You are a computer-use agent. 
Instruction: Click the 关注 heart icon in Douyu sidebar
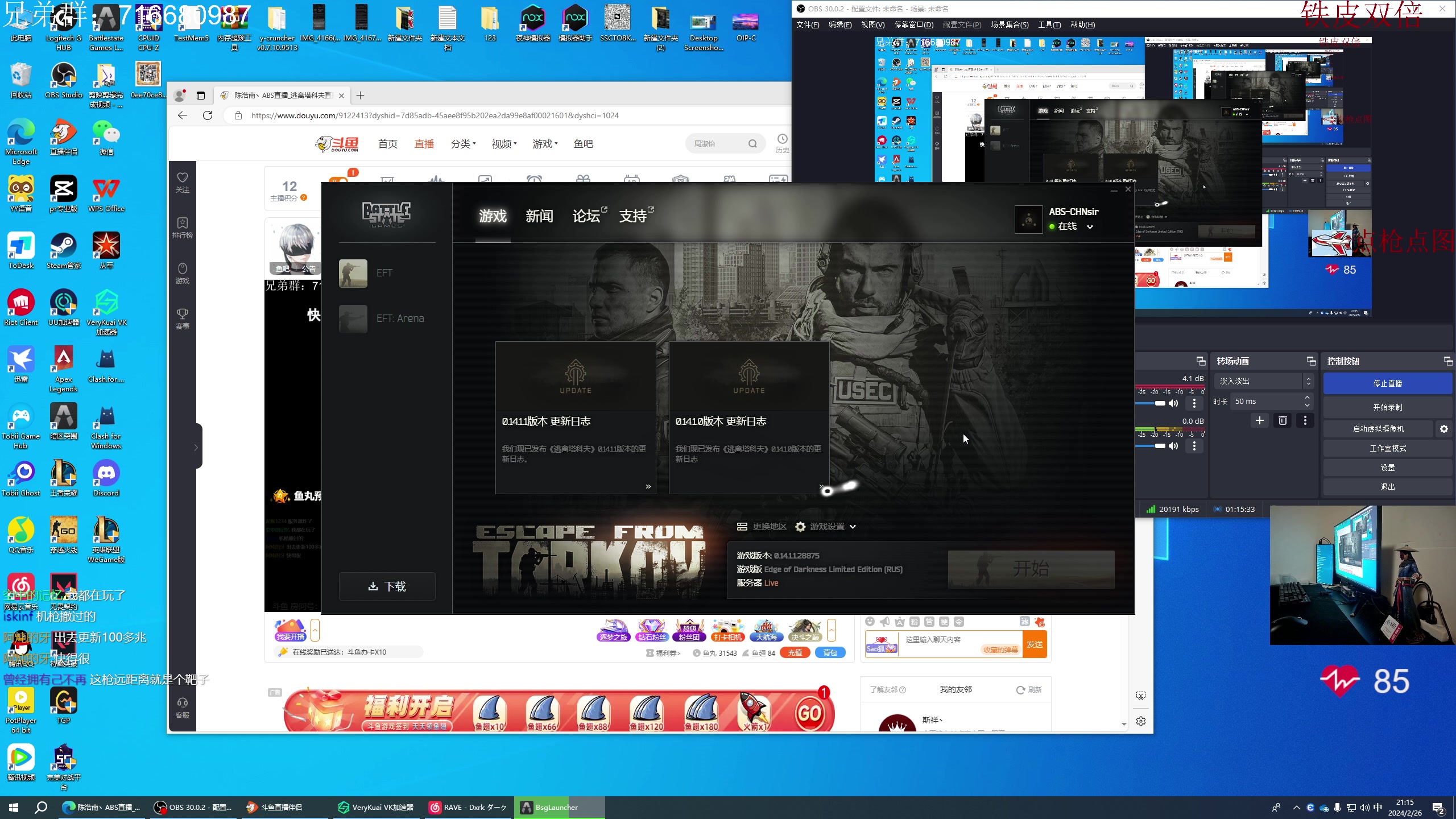pos(182,183)
